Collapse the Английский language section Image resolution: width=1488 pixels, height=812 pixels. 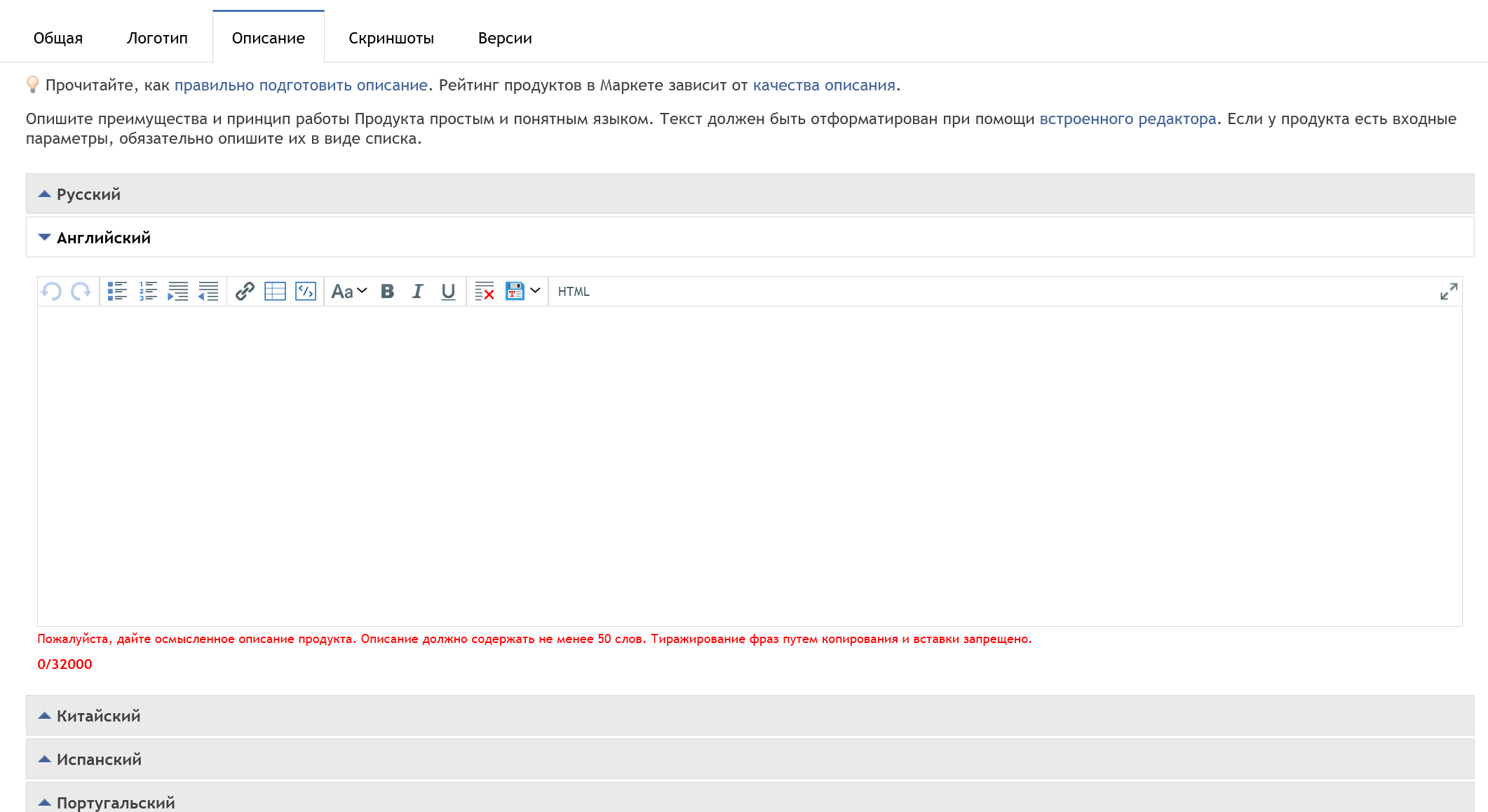(103, 238)
